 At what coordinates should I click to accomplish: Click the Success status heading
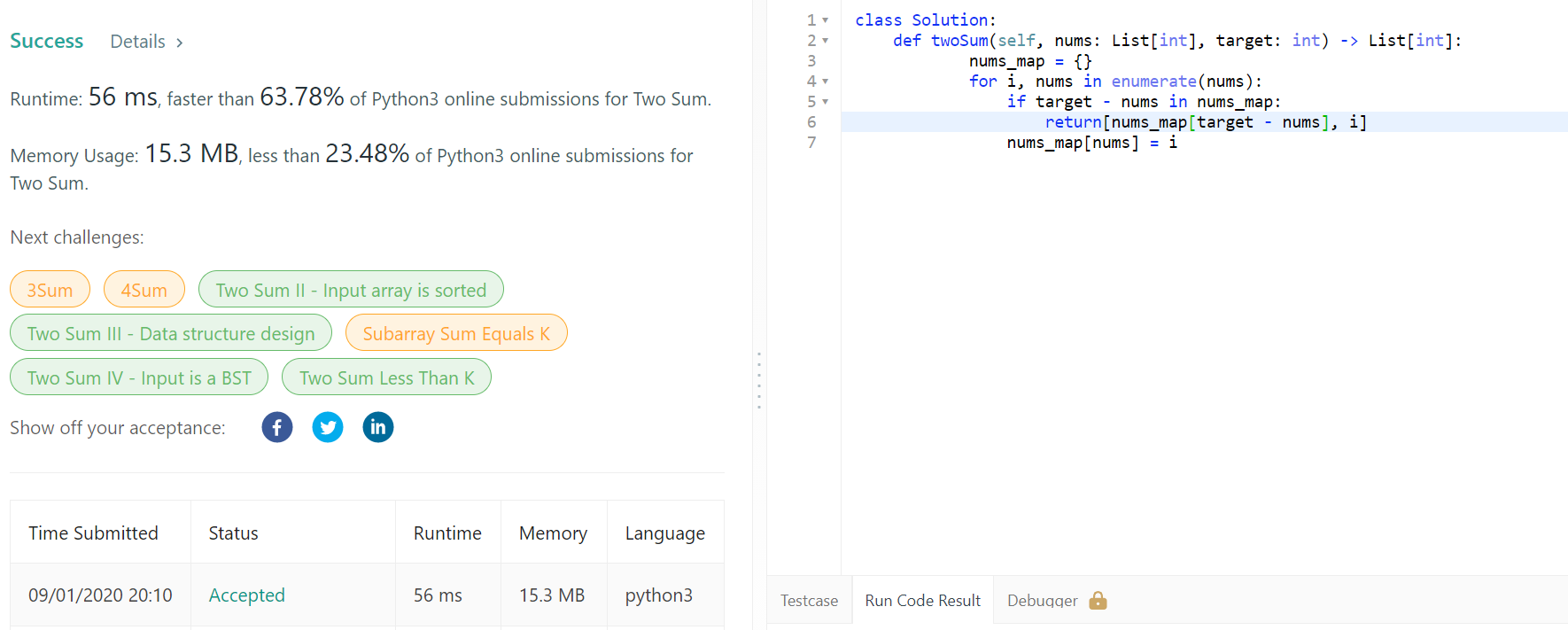[x=46, y=41]
